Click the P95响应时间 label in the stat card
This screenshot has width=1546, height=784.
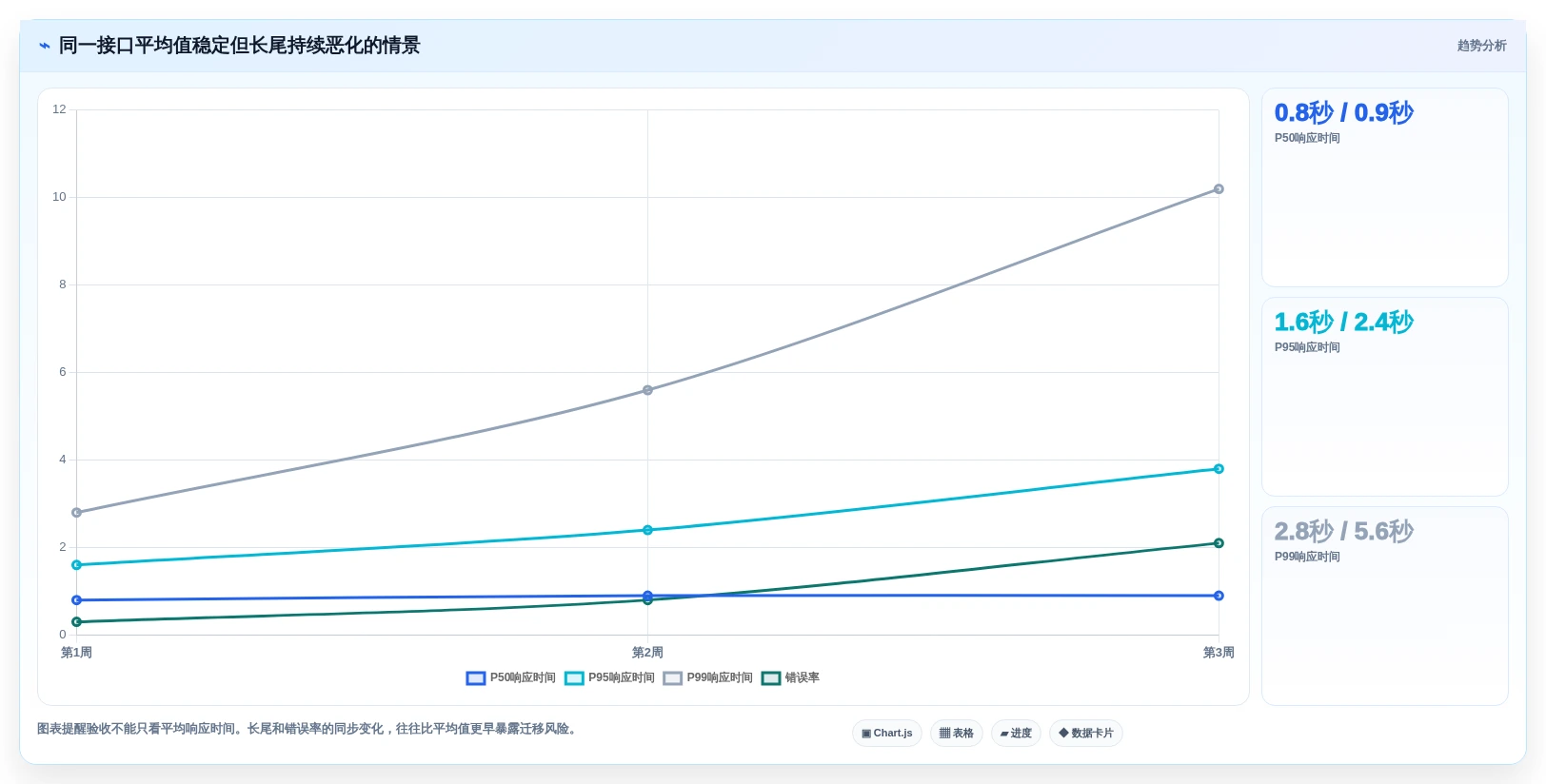point(1307,347)
